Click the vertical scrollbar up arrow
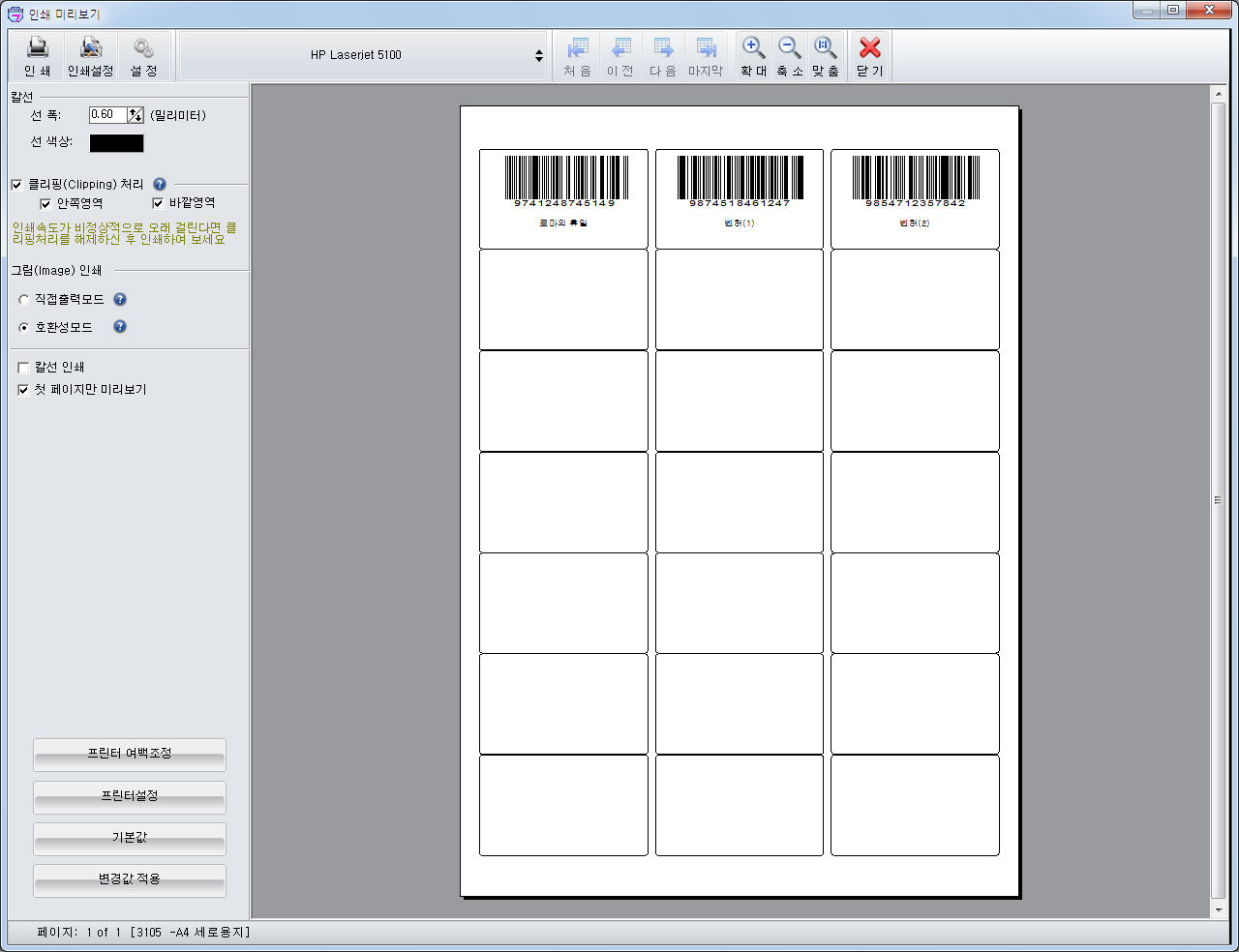The width and height of the screenshot is (1239, 952). (x=1218, y=95)
